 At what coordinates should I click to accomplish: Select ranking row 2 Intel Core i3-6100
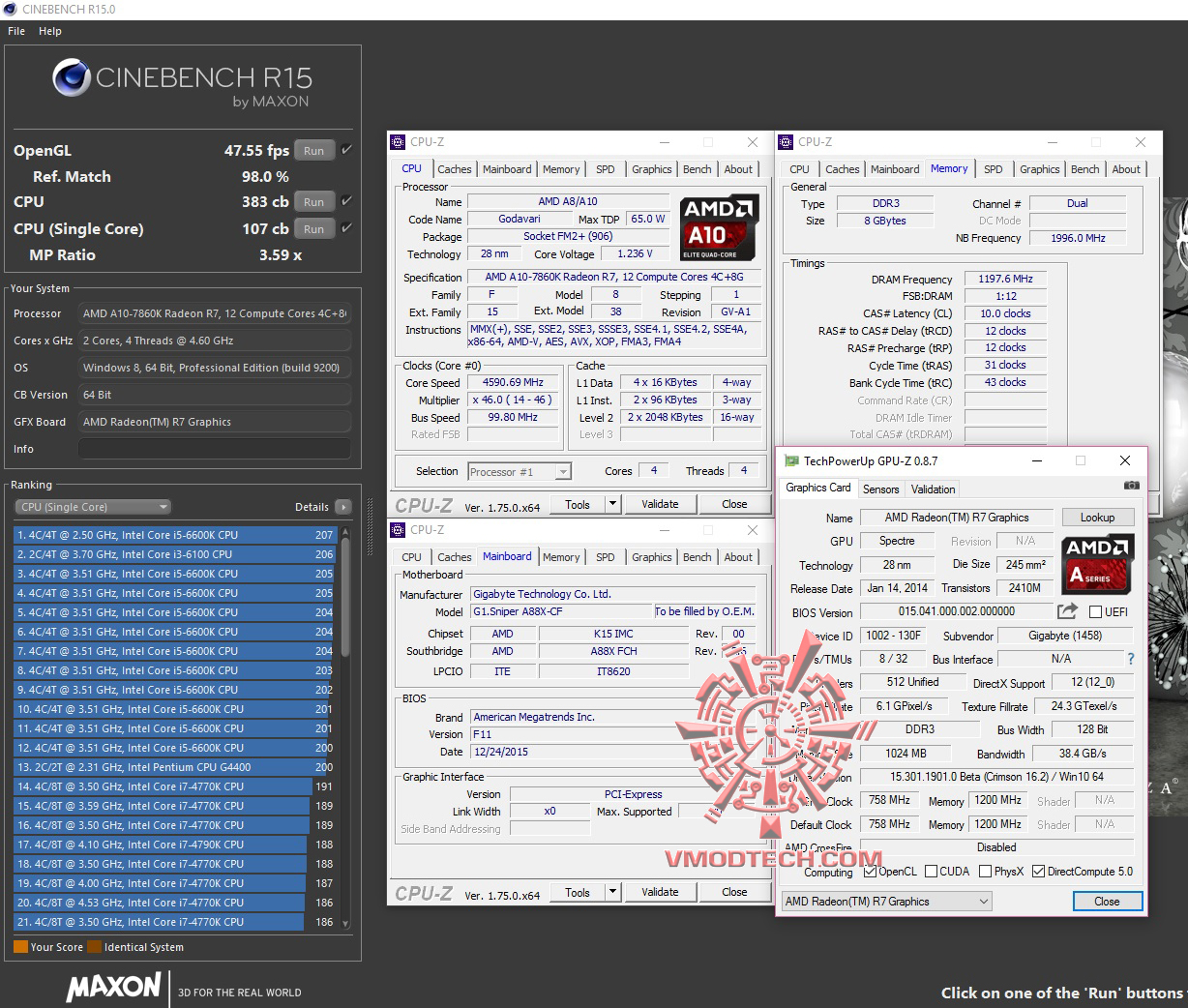(174, 554)
